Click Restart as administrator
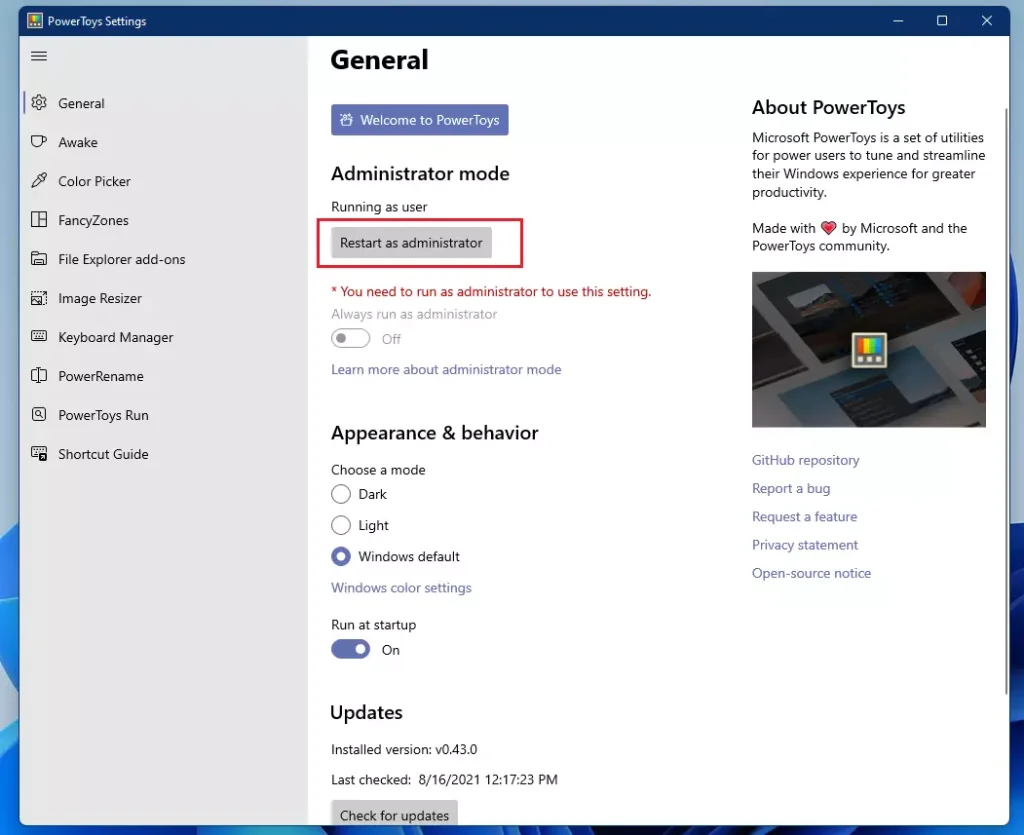 pos(411,243)
